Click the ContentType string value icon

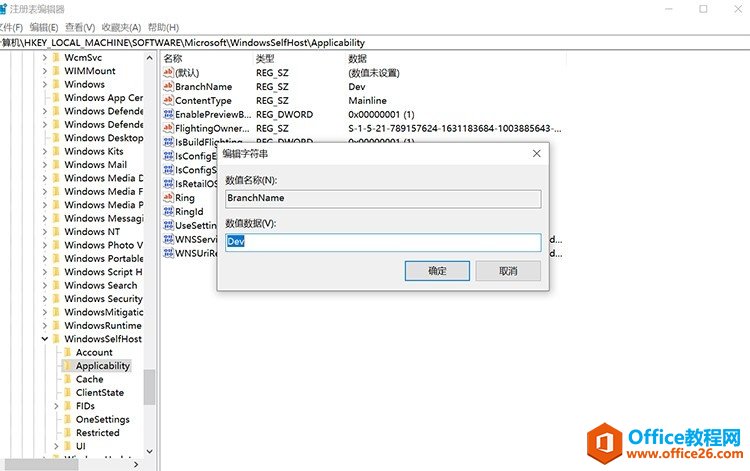(168, 100)
